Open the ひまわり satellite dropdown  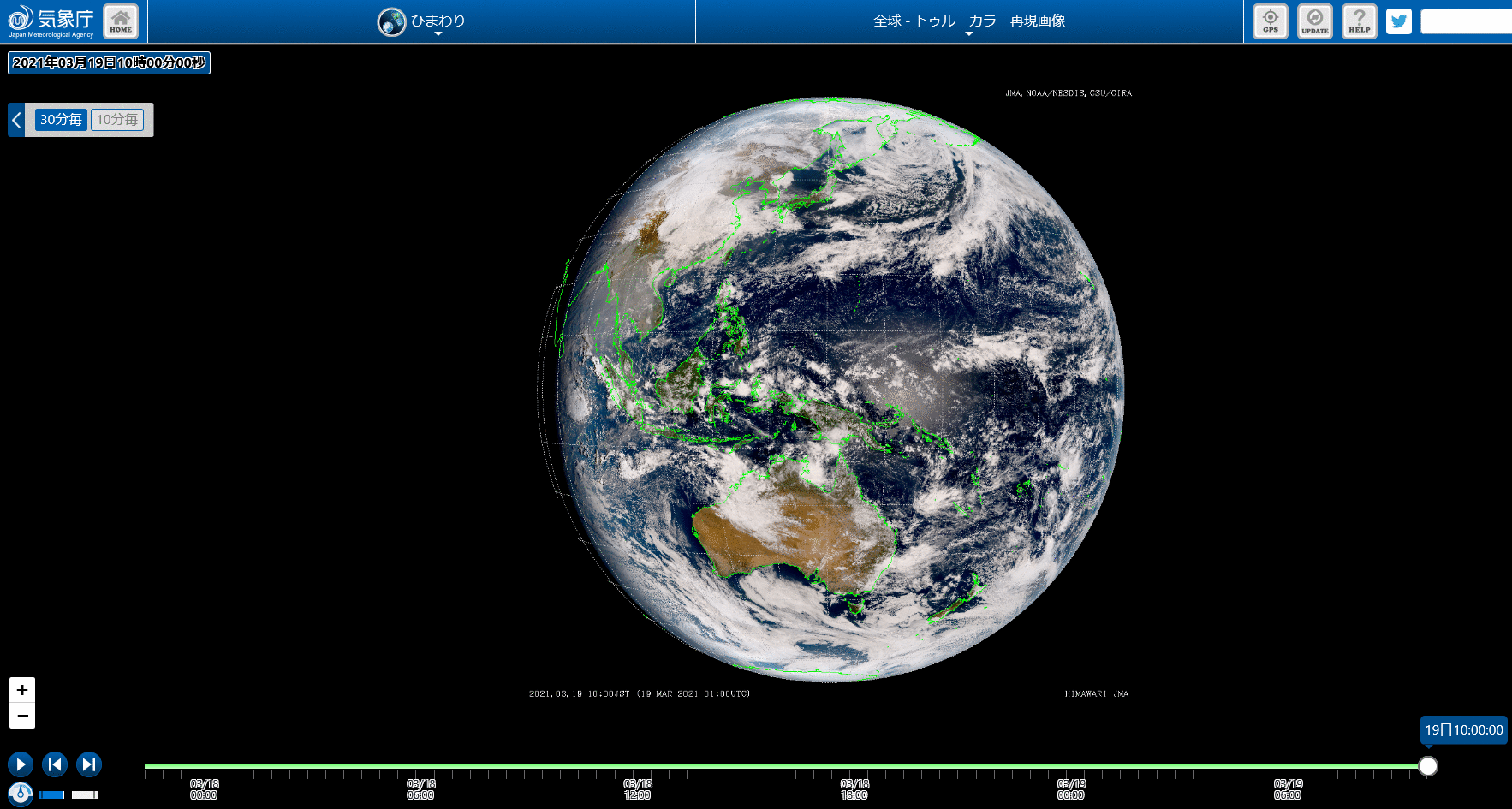(x=422, y=21)
